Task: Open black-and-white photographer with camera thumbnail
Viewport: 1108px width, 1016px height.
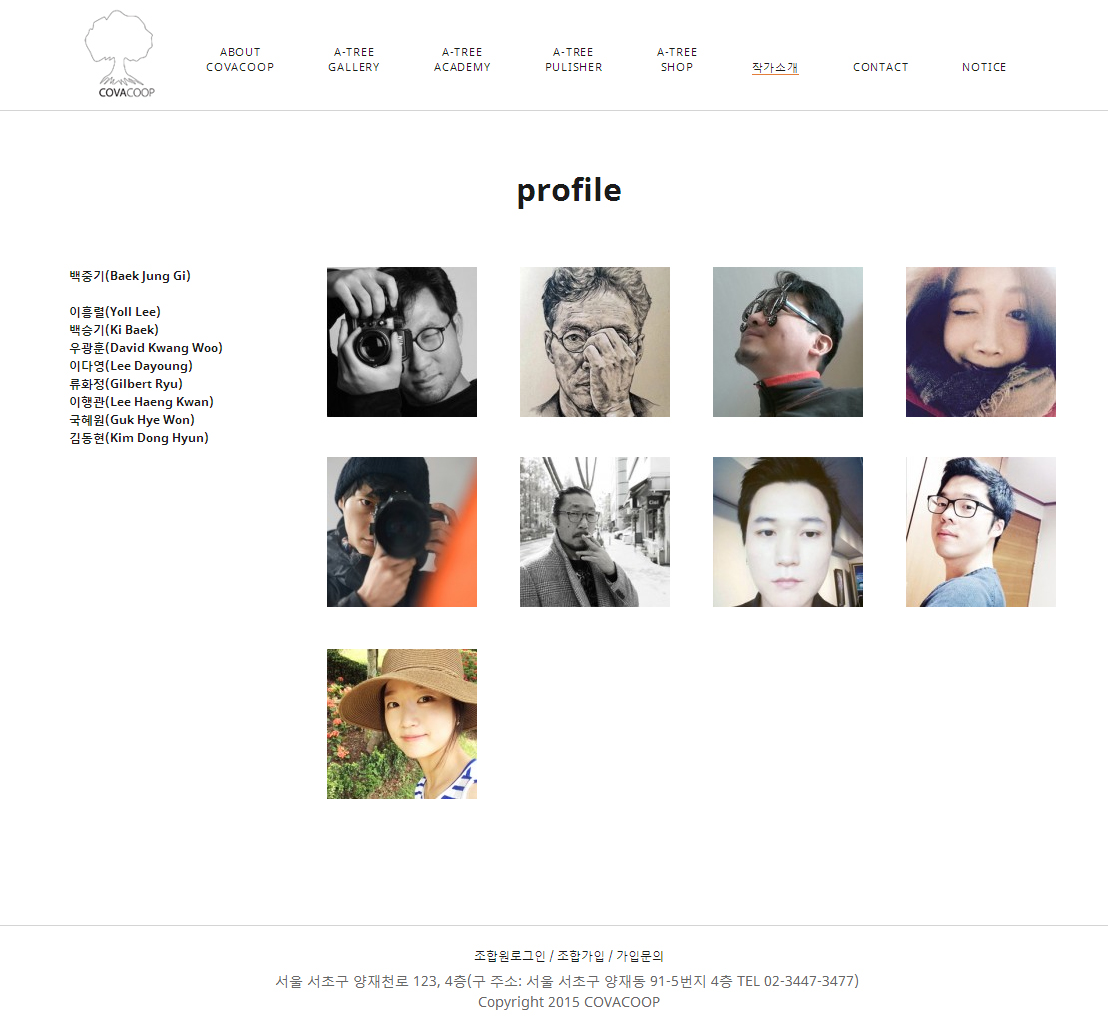Action: tap(402, 342)
